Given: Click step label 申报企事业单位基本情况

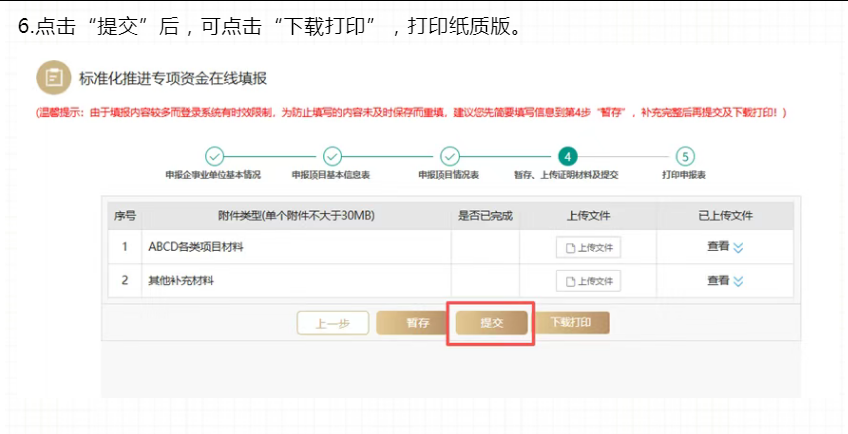Looking at the screenshot, I should pos(213,175).
